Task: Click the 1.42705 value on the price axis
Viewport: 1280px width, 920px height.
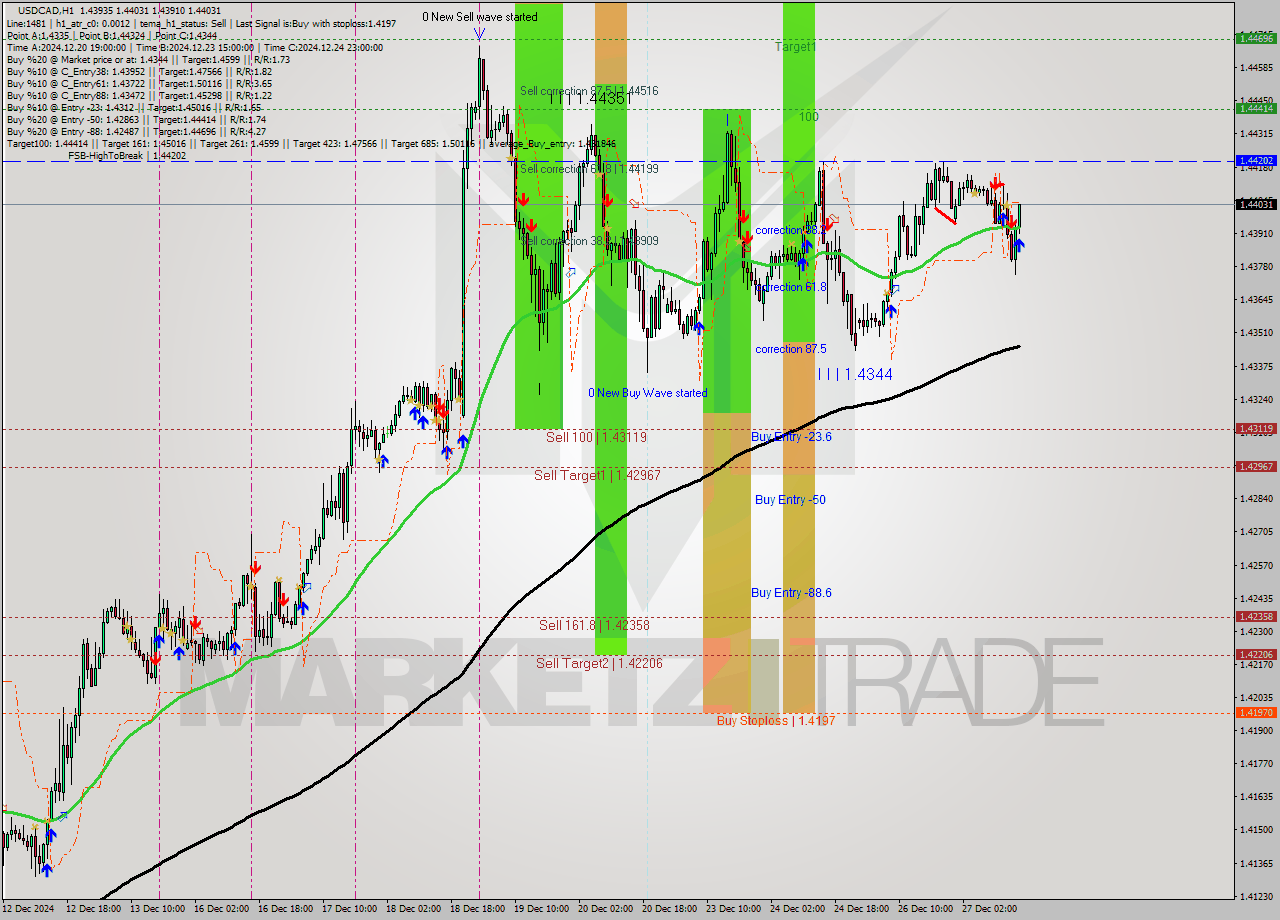Action: click(x=1256, y=532)
